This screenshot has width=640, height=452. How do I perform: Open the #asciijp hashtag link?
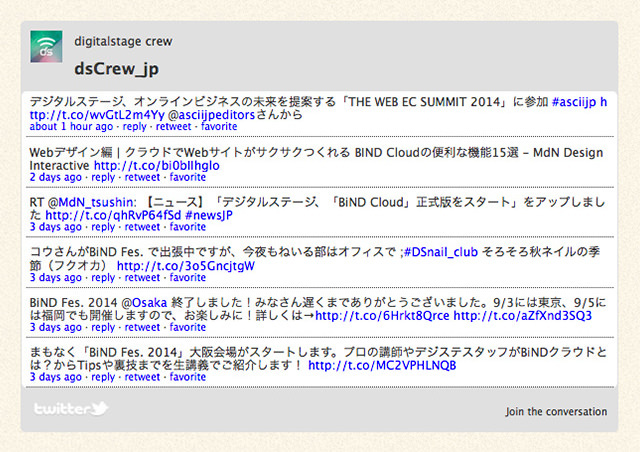point(574,102)
